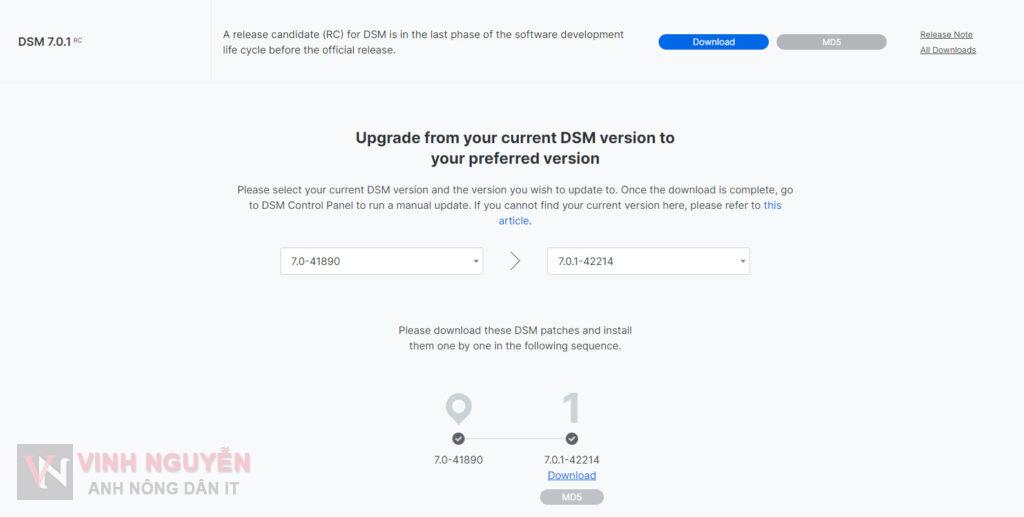Click the 7.0-41890 label in the sequence
Screen dimensions: 1024x517
tap(458, 460)
